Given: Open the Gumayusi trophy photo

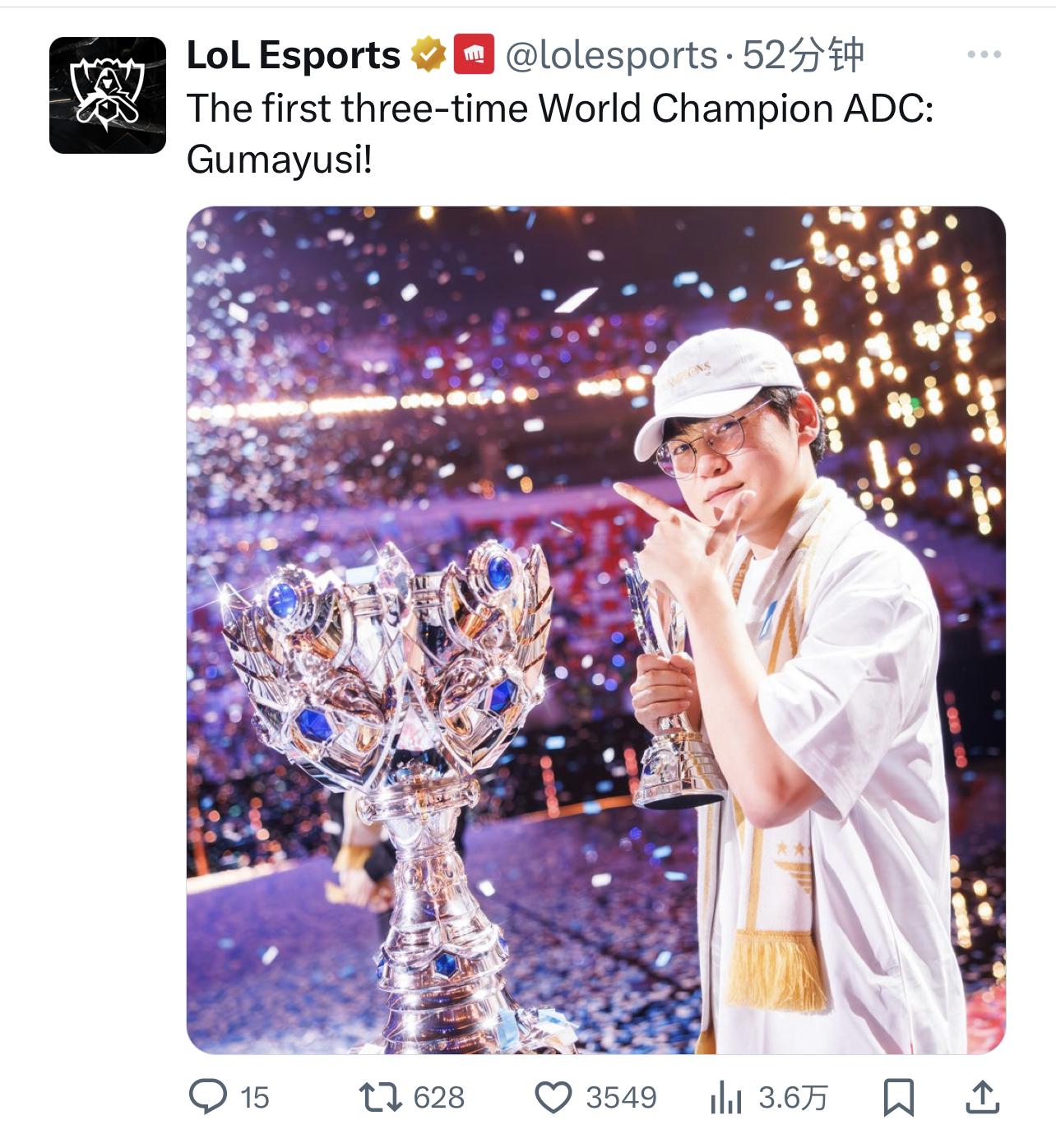Looking at the screenshot, I should coord(596,630).
